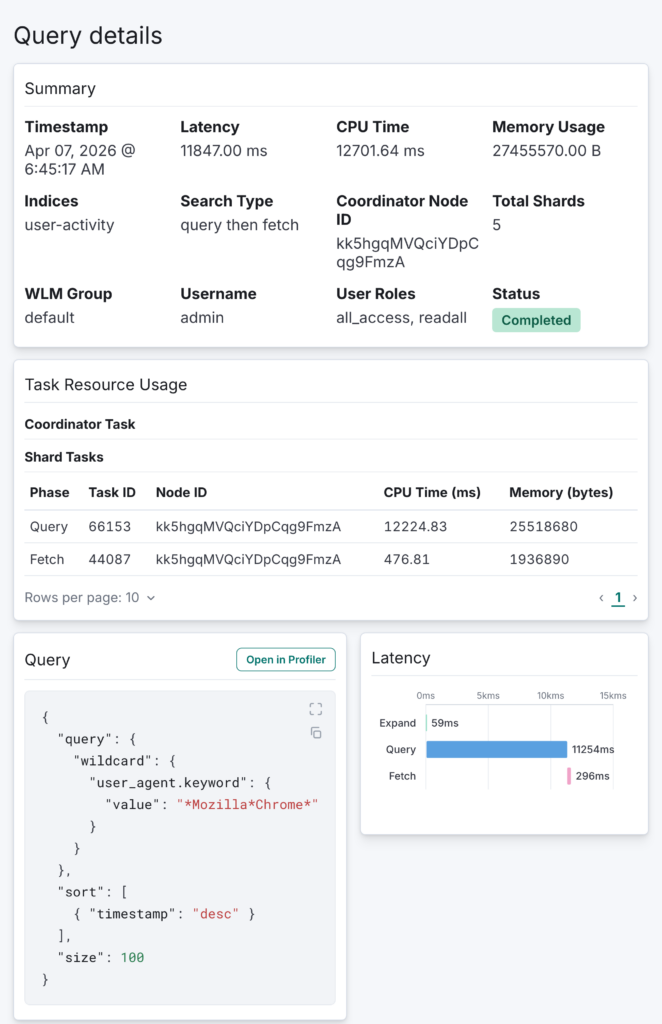Click the CPU Time (ms) column header
Image resolution: width=662 pixels, height=1024 pixels.
432,492
